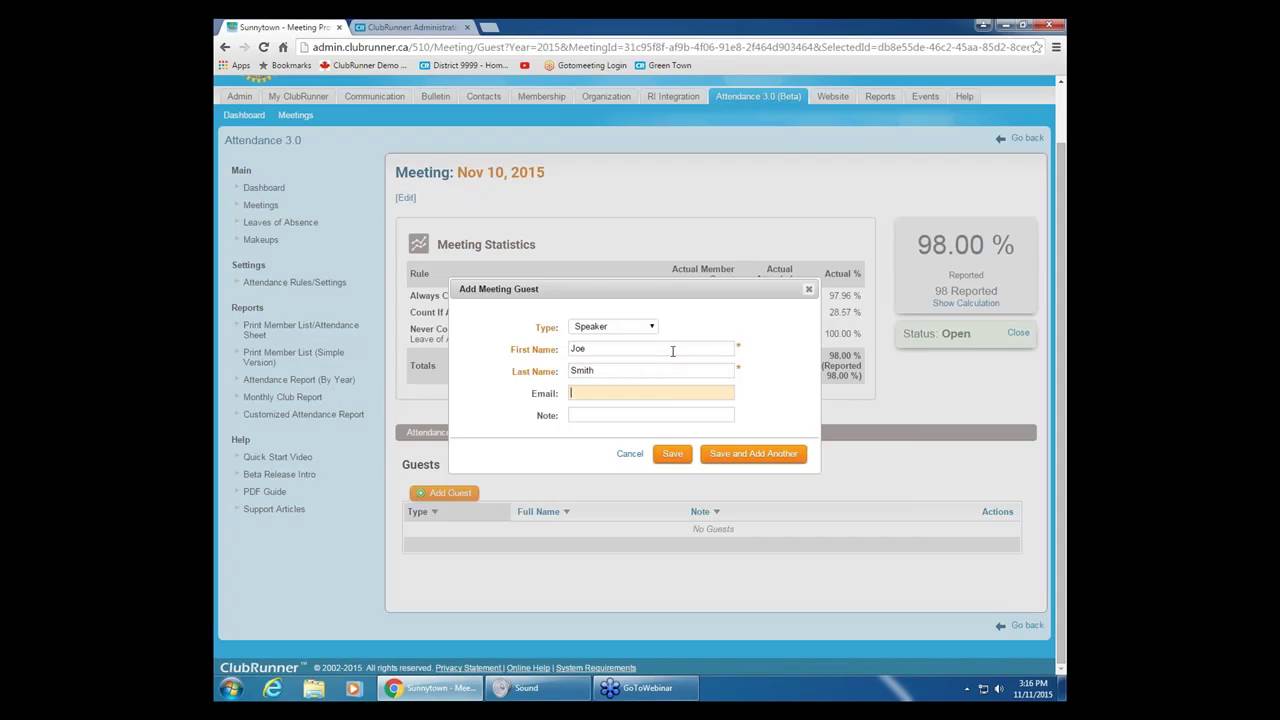Open the Website tab

pos(832,96)
